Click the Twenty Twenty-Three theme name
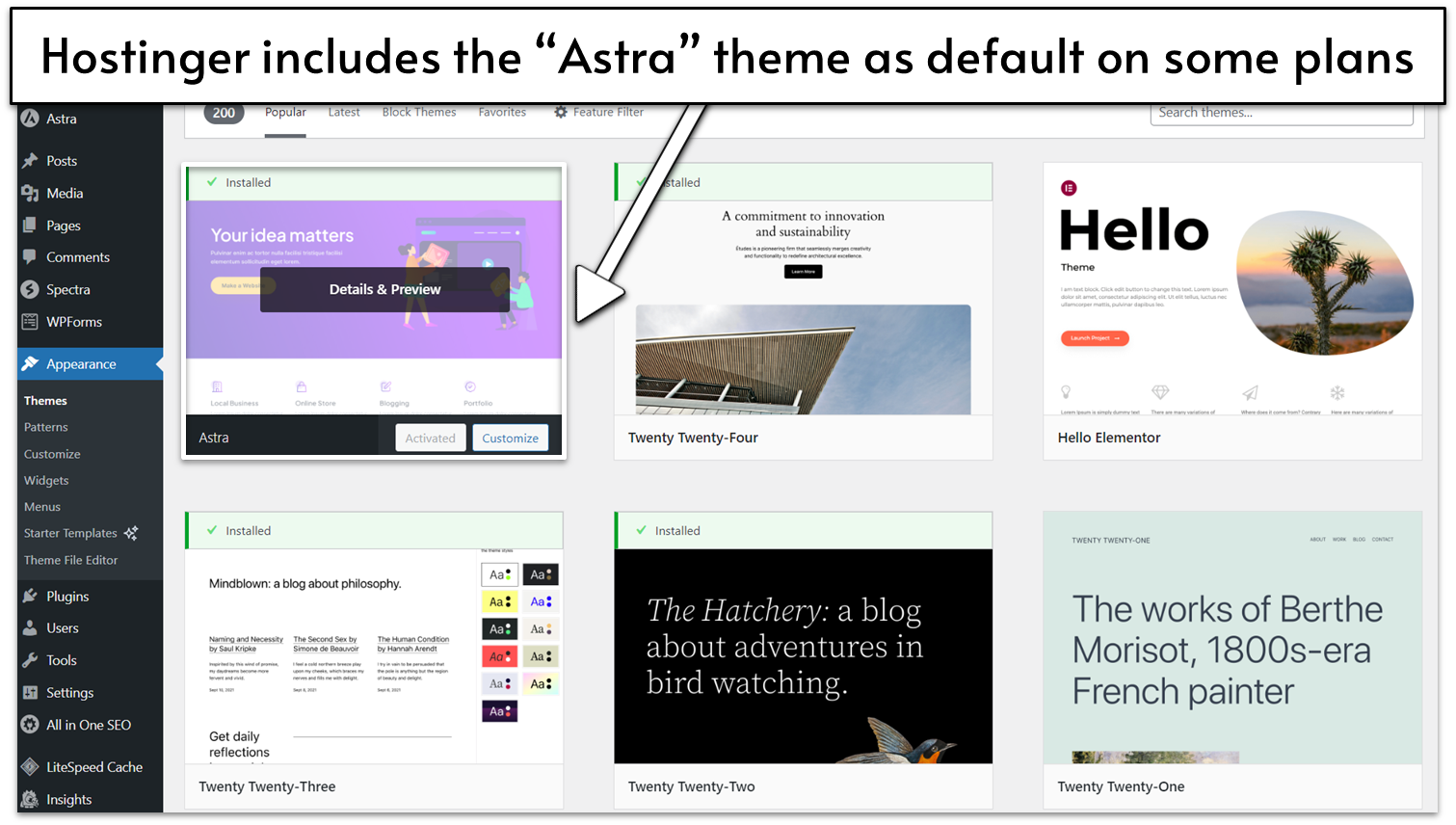Image resolution: width=1456 pixels, height=825 pixels. (267, 786)
